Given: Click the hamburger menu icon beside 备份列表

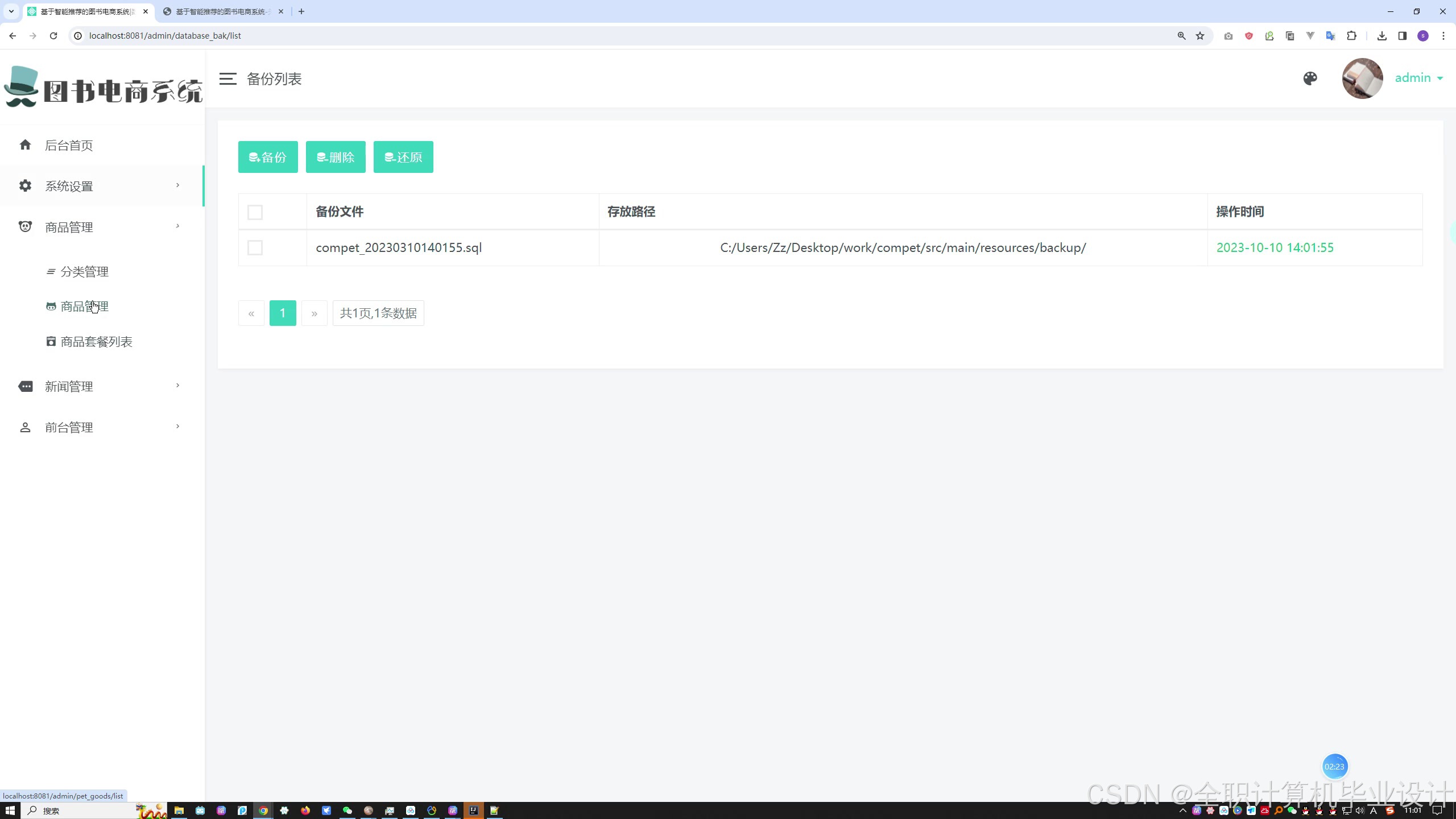Looking at the screenshot, I should coord(227,79).
